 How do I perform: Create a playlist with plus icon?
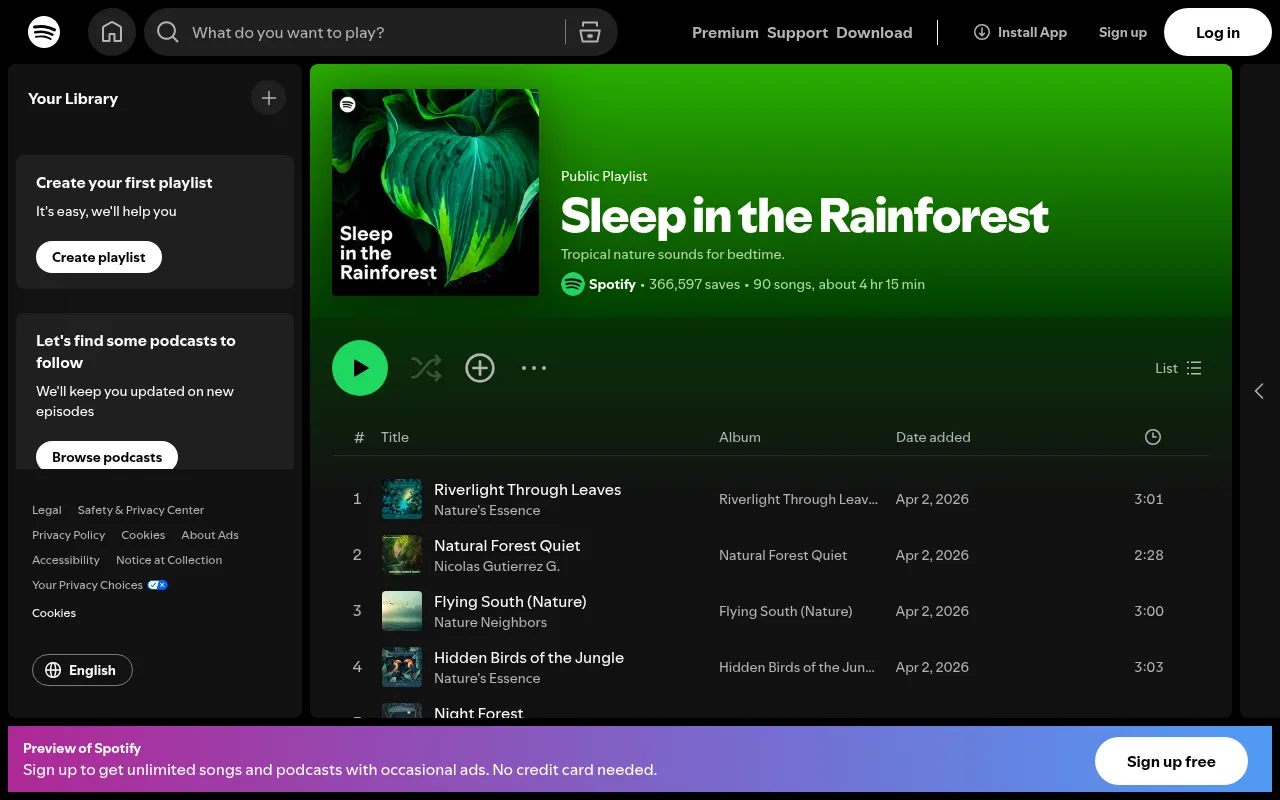[268, 98]
